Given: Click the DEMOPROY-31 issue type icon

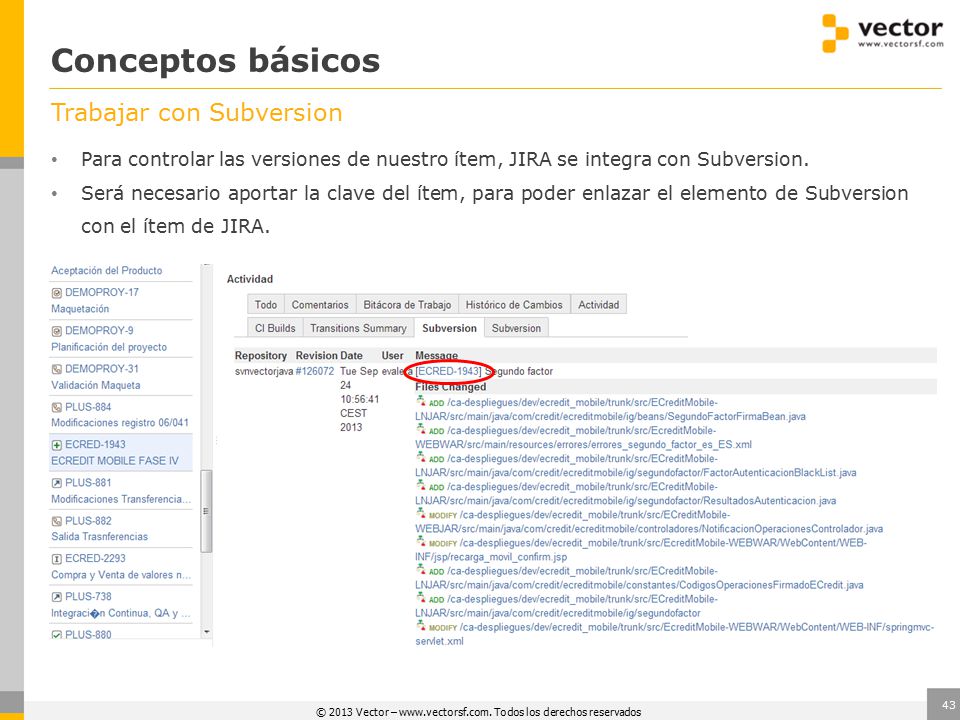Looking at the screenshot, I should (x=56, y=369).
